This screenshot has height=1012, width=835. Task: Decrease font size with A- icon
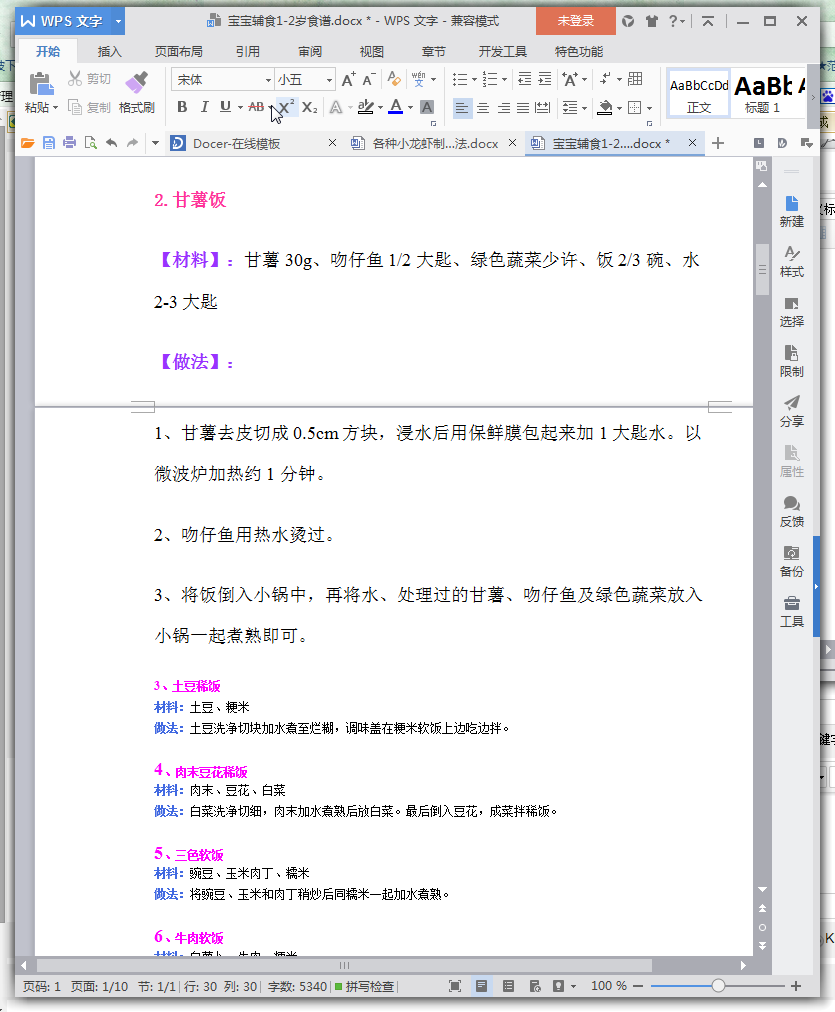[369, 79]
